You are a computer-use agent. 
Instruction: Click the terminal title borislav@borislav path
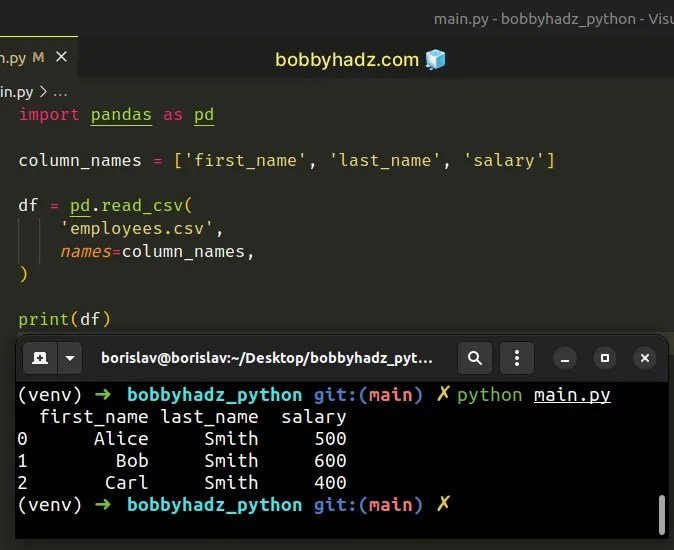coord(267,358)
